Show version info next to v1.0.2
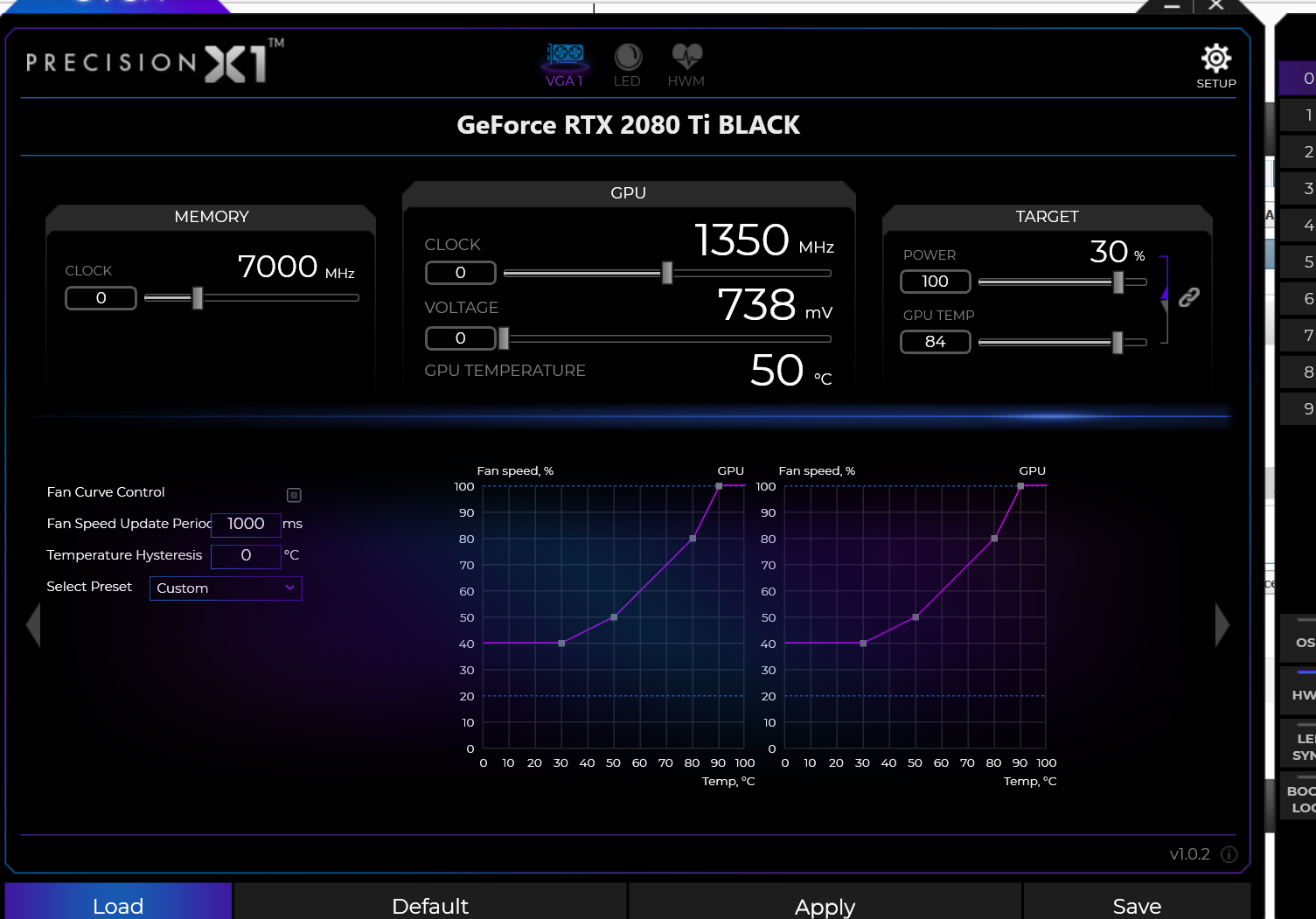The width and height of the screenshot is (1316, 919). (1229, 854)
